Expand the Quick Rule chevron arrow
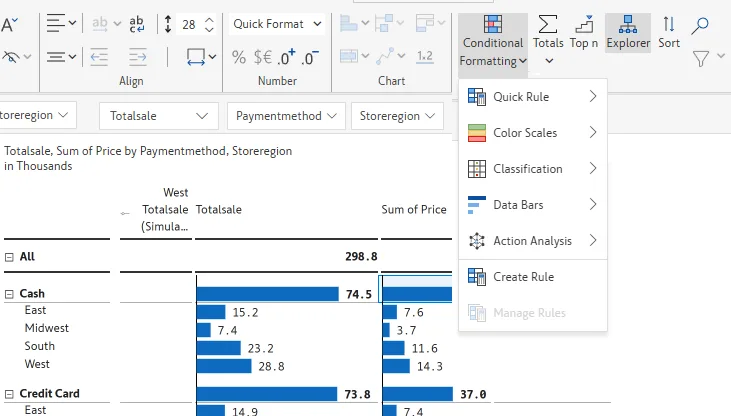The width and height of the screenshot is (731, 416). click(593, 97)
